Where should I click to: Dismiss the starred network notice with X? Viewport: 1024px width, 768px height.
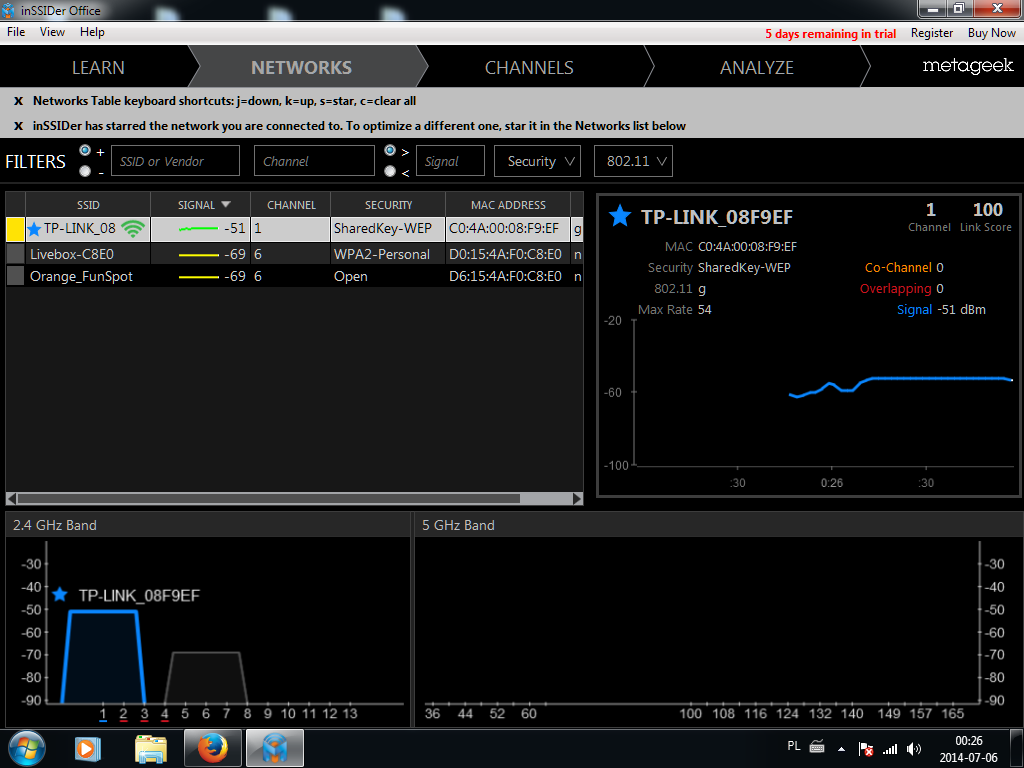18,126
